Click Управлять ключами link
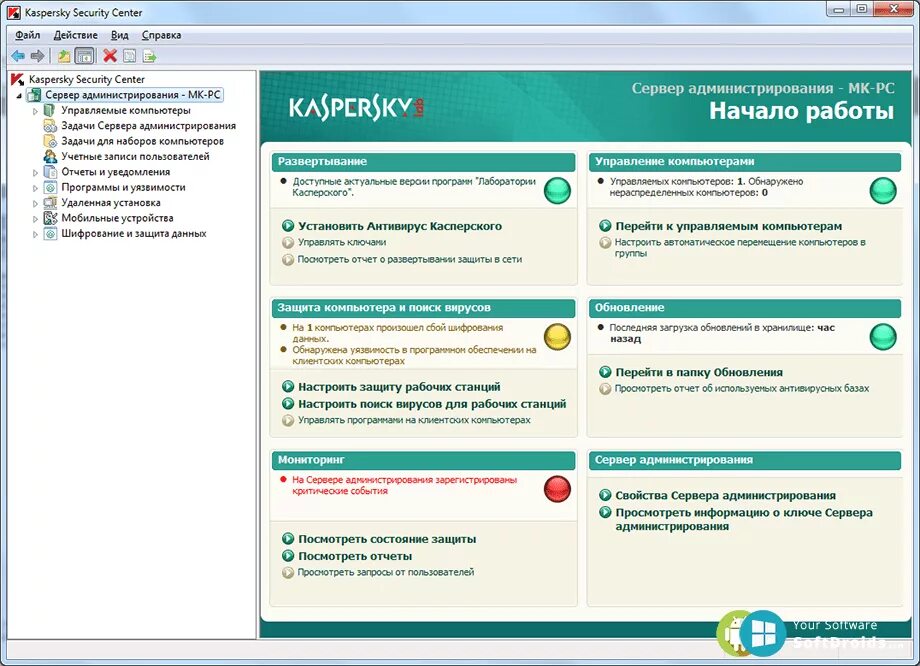This screenshot has width=920, height=666. click(341, 242)
